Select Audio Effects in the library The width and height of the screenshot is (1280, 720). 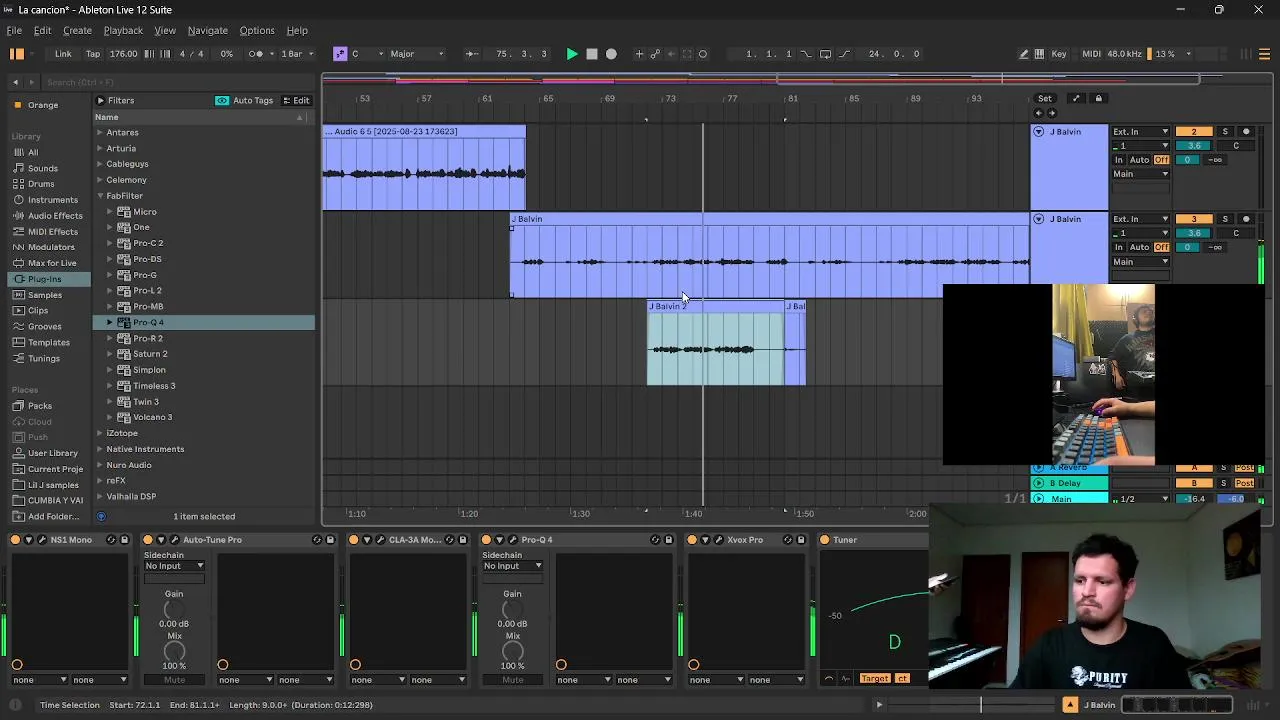pos(55,216)
